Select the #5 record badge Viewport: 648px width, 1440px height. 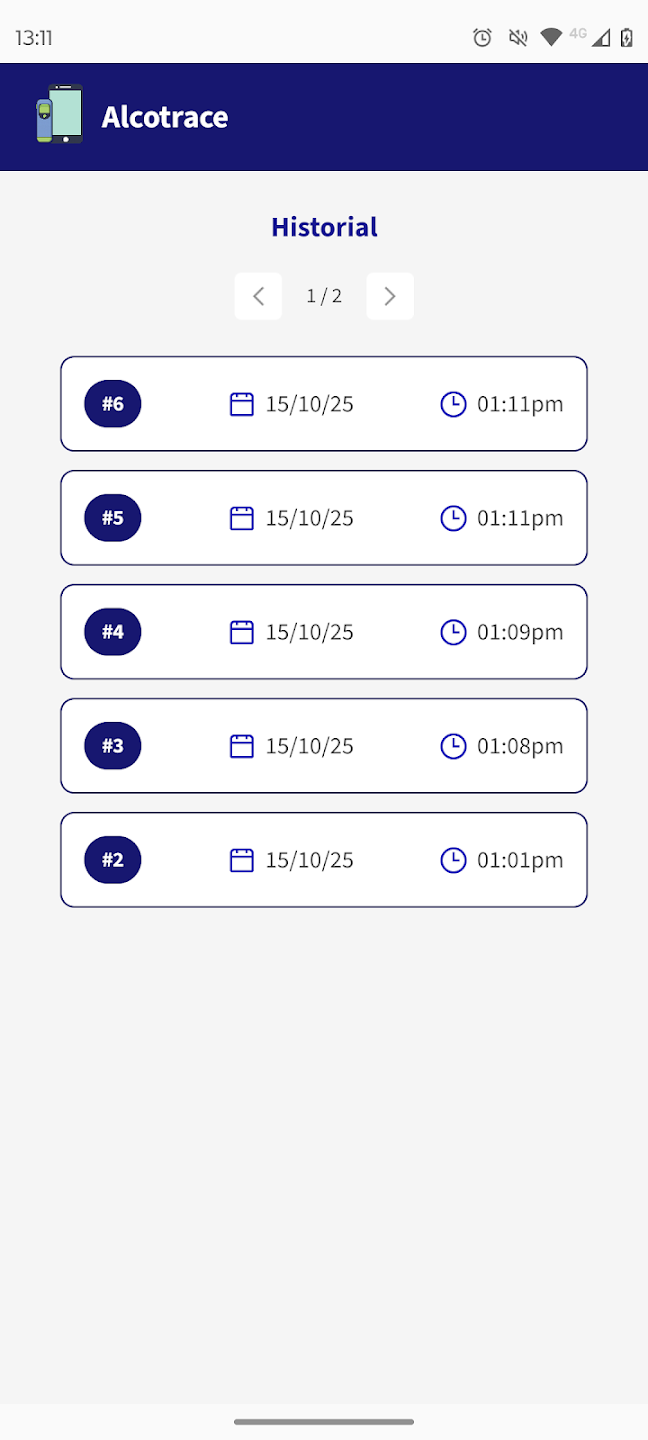[x=113, y=518]
